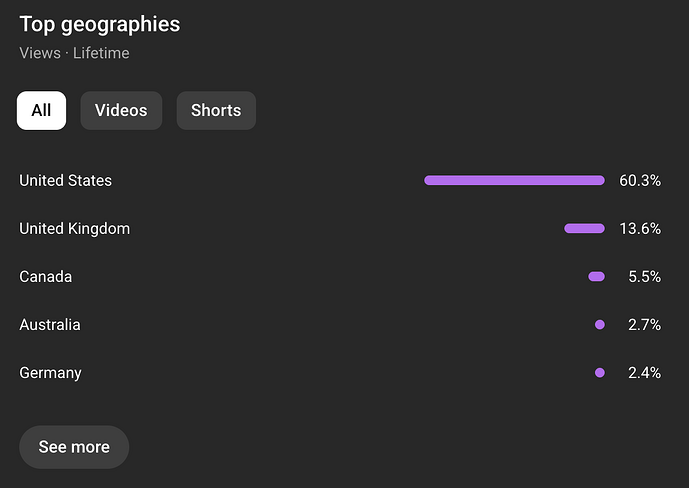
Task: Select the Canada row label
Action: tap(46, 277)
